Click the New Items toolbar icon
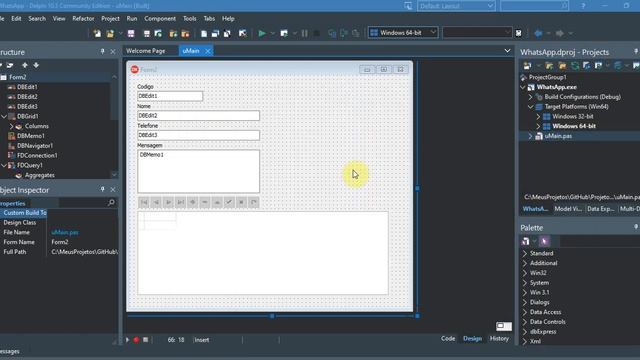This screenshot has width=640, height=360. 97,33
